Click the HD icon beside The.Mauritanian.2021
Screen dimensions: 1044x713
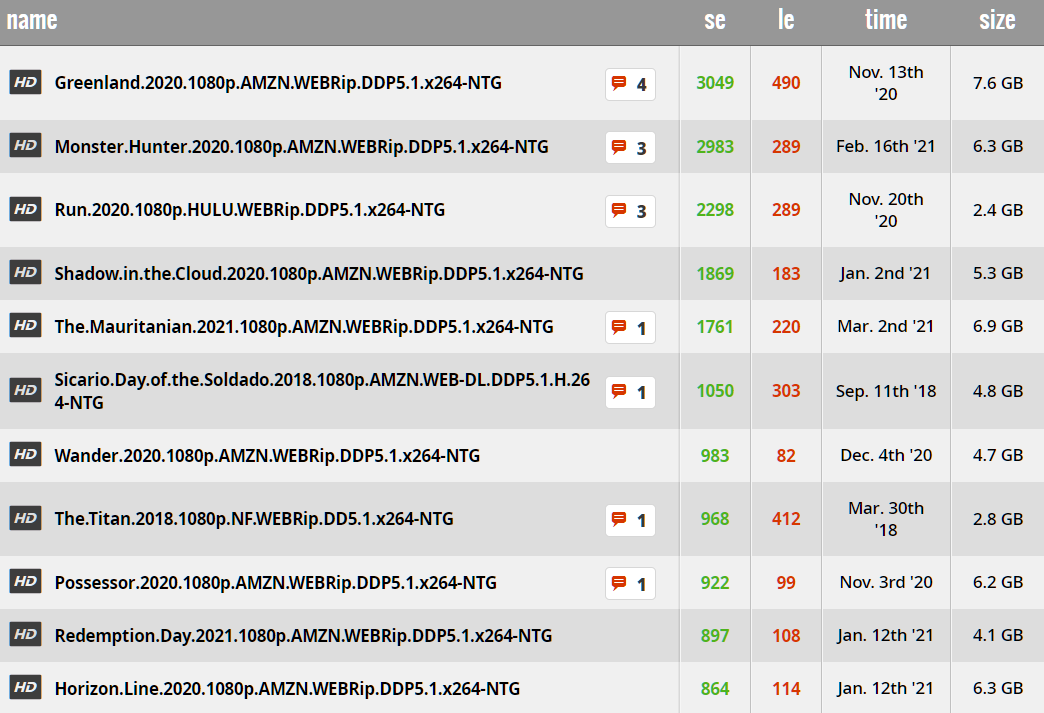25,326
